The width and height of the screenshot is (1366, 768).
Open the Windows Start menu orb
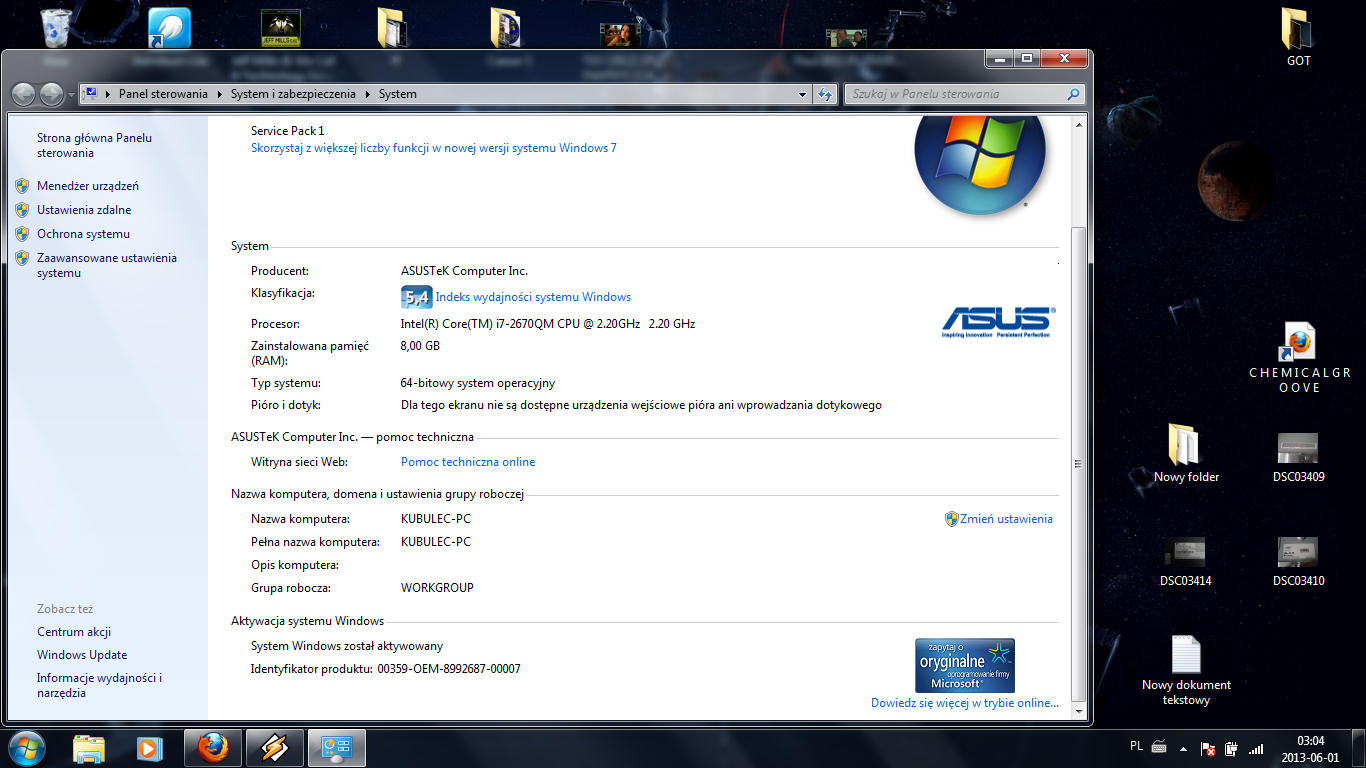tap(26, 747)
